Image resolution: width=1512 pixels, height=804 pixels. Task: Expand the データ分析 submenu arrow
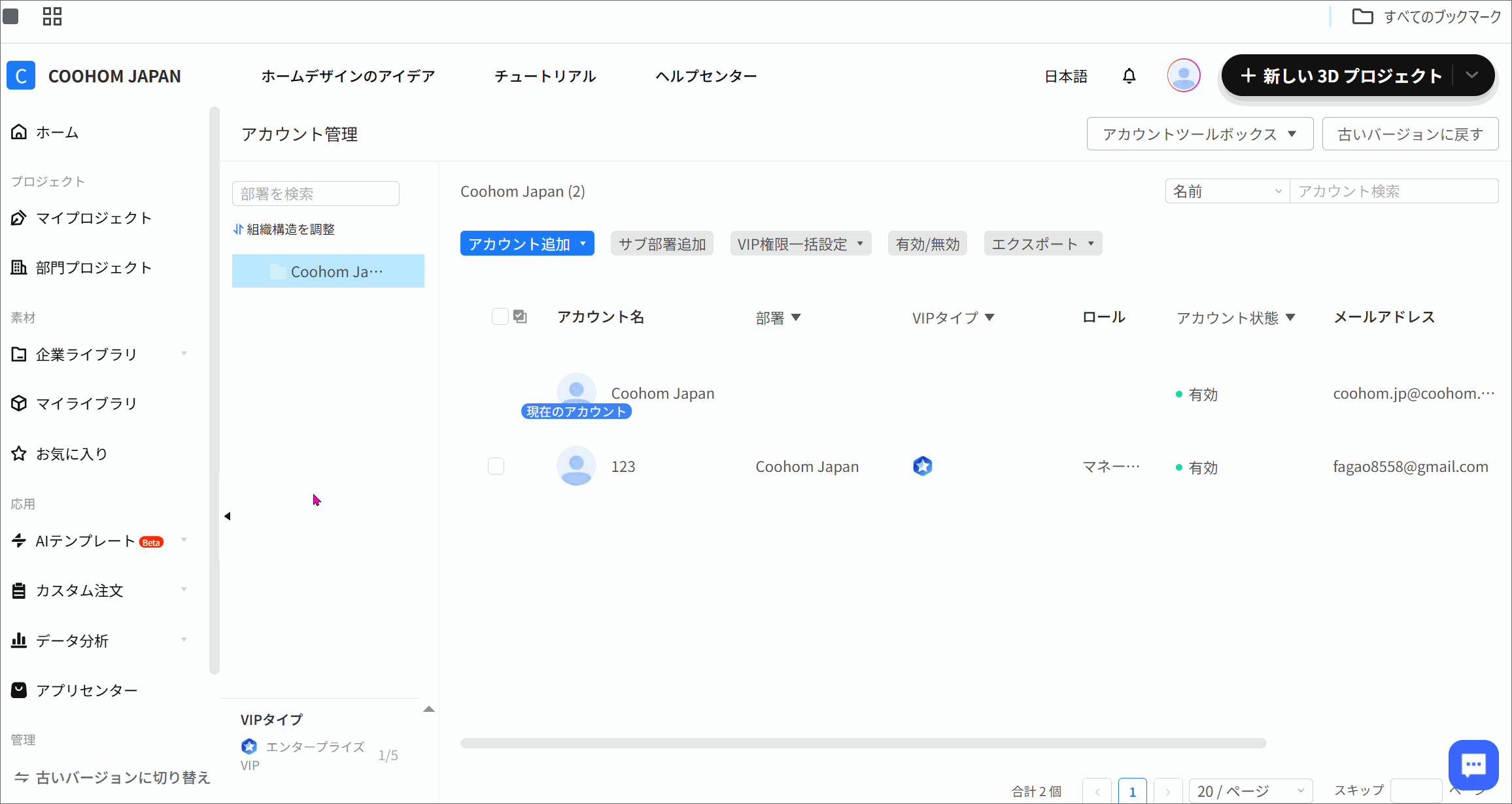click(x=184, y=640)
